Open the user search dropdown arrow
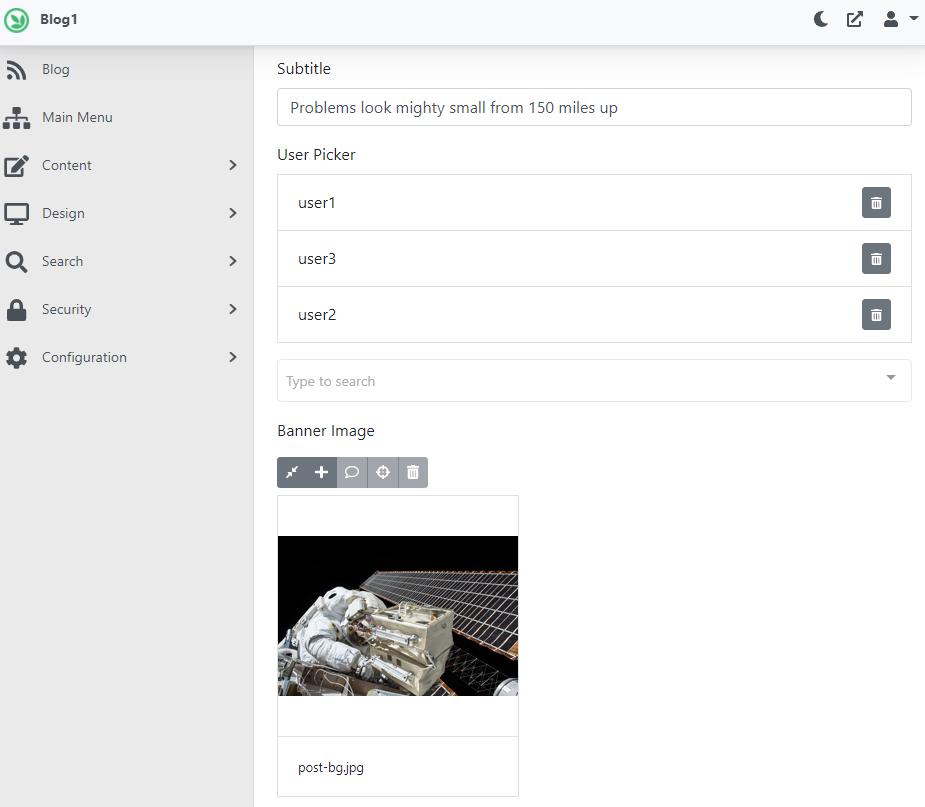This screenshot has width=925, height=807. pos(891,378)
